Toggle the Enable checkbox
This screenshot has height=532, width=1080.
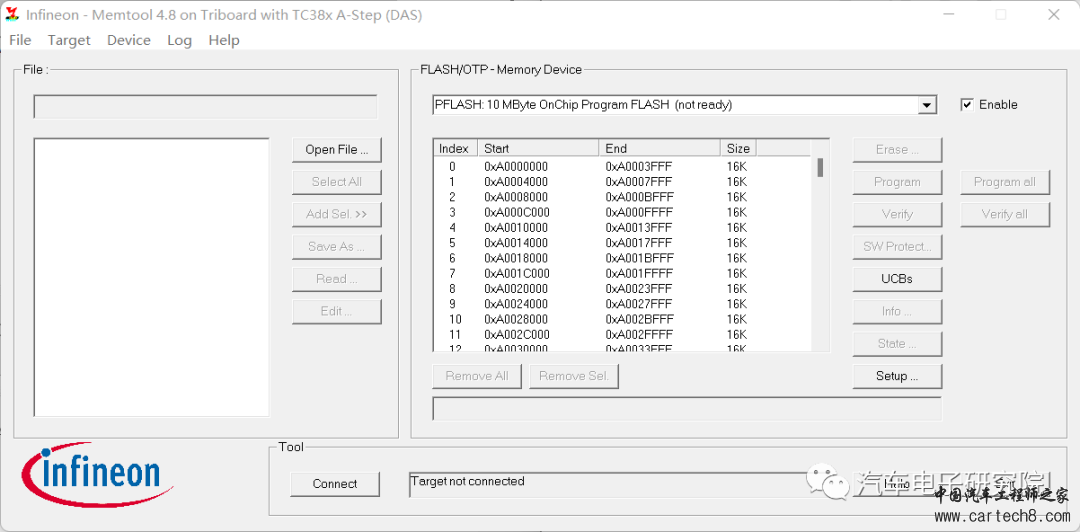coord(967,105)
